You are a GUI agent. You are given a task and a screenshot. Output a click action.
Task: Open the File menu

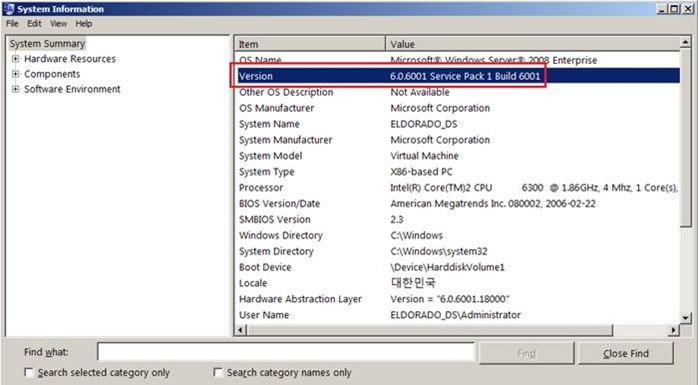[12, 24]
